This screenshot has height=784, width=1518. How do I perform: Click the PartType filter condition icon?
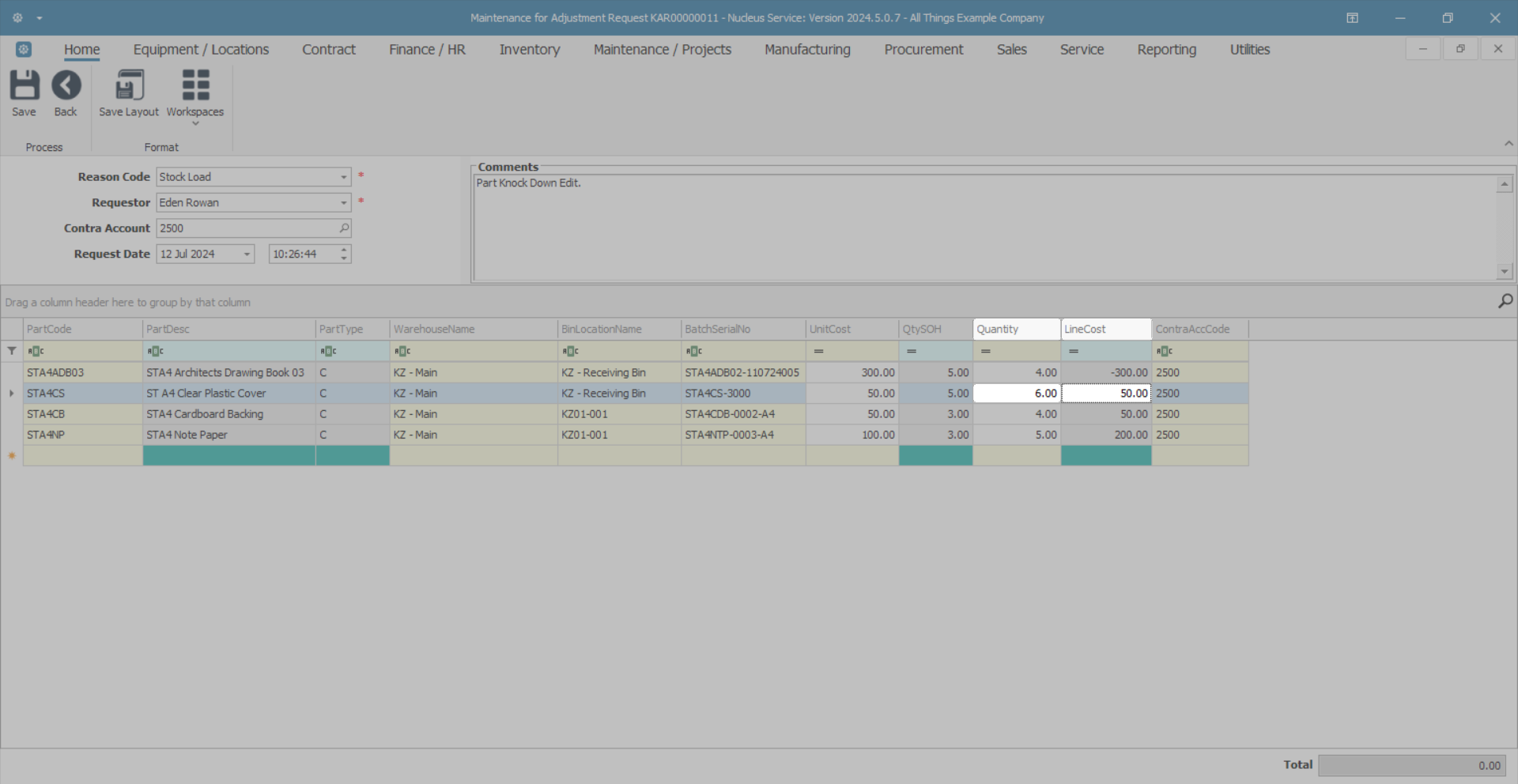tap(328, 351)
